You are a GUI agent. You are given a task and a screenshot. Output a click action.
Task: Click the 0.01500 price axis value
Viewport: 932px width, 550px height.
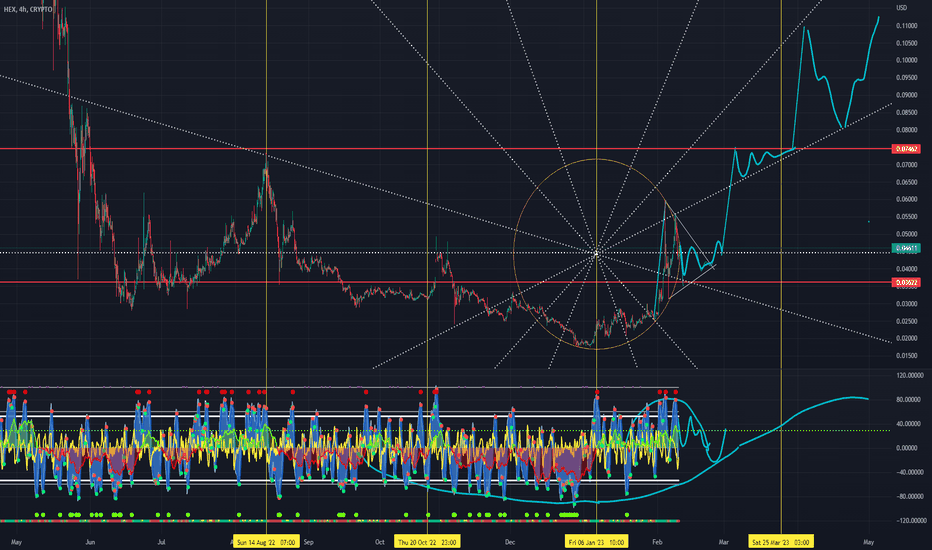(x=906, y=356)
